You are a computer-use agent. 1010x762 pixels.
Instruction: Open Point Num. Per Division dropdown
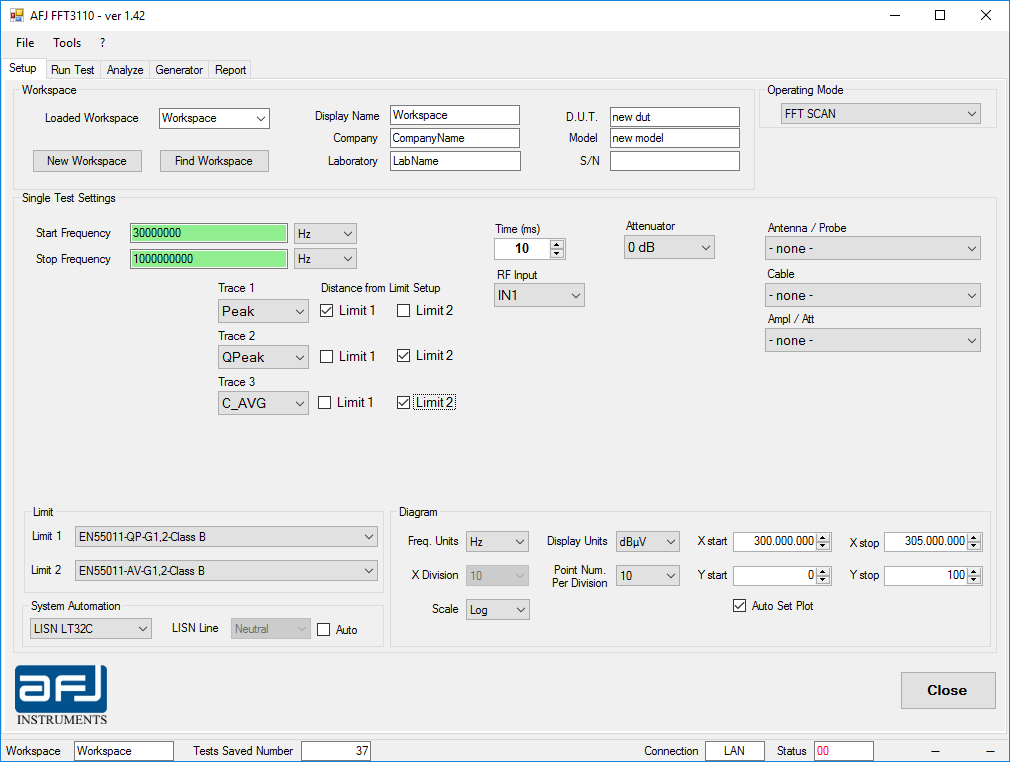[647, 575]
